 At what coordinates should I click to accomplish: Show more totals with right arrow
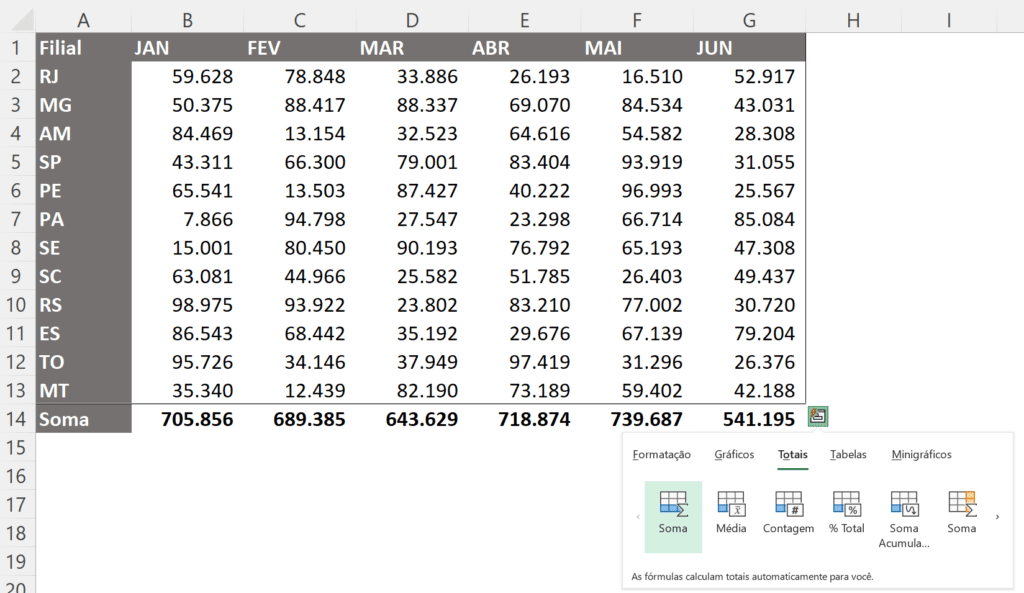coord(997,517)
